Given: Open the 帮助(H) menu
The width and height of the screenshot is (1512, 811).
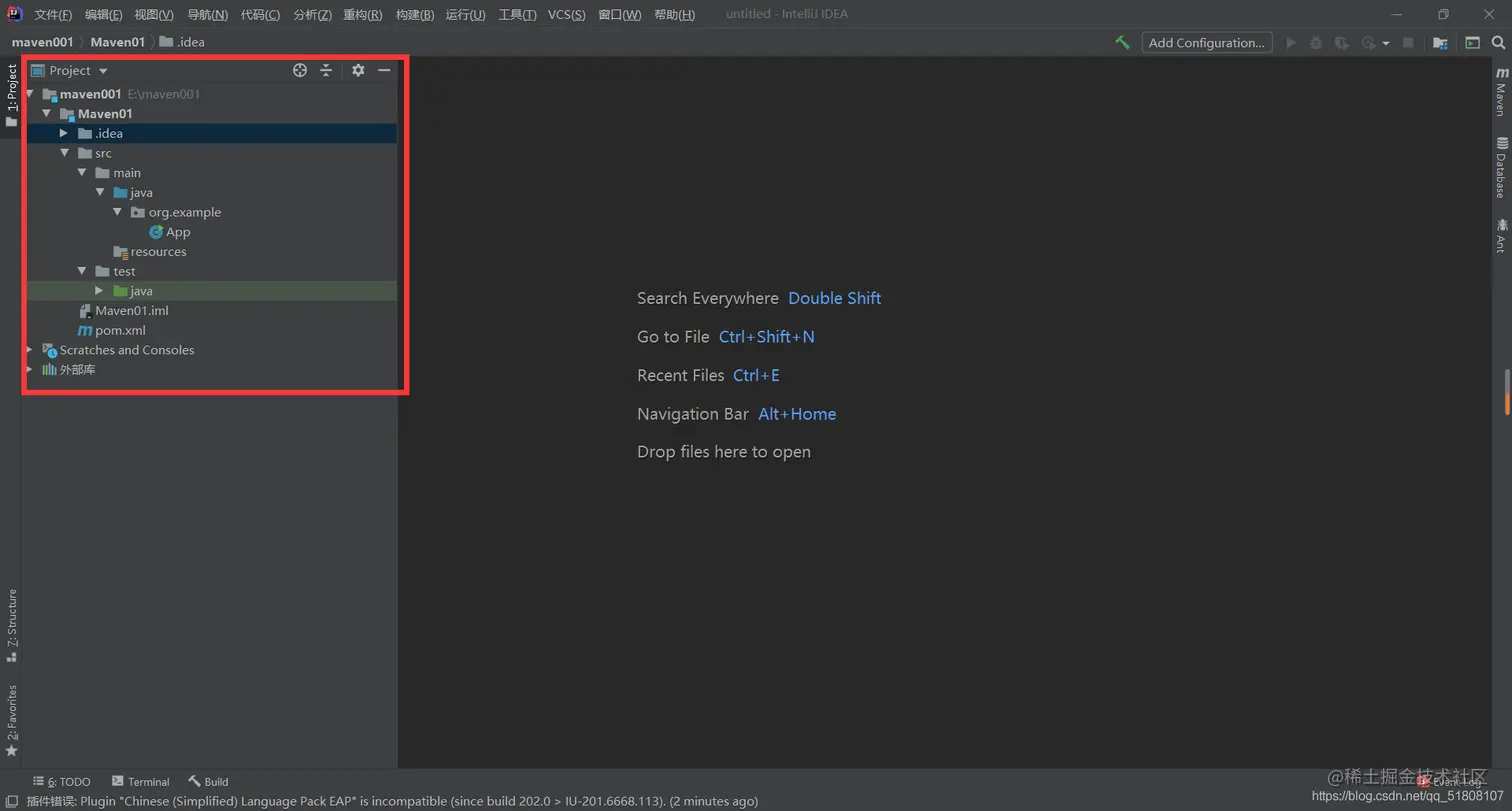Looking at the screenshot, I should coord(674,15).
